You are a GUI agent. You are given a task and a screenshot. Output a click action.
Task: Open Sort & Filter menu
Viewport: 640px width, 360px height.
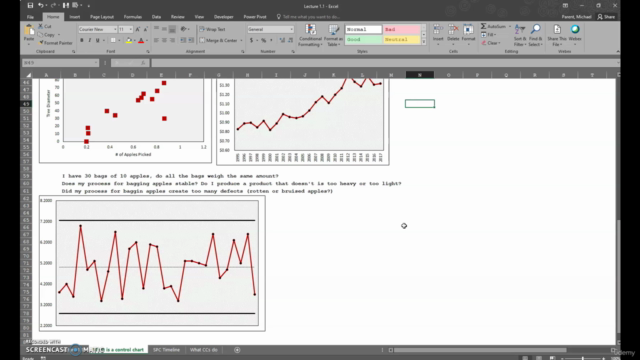click(520, 35)
